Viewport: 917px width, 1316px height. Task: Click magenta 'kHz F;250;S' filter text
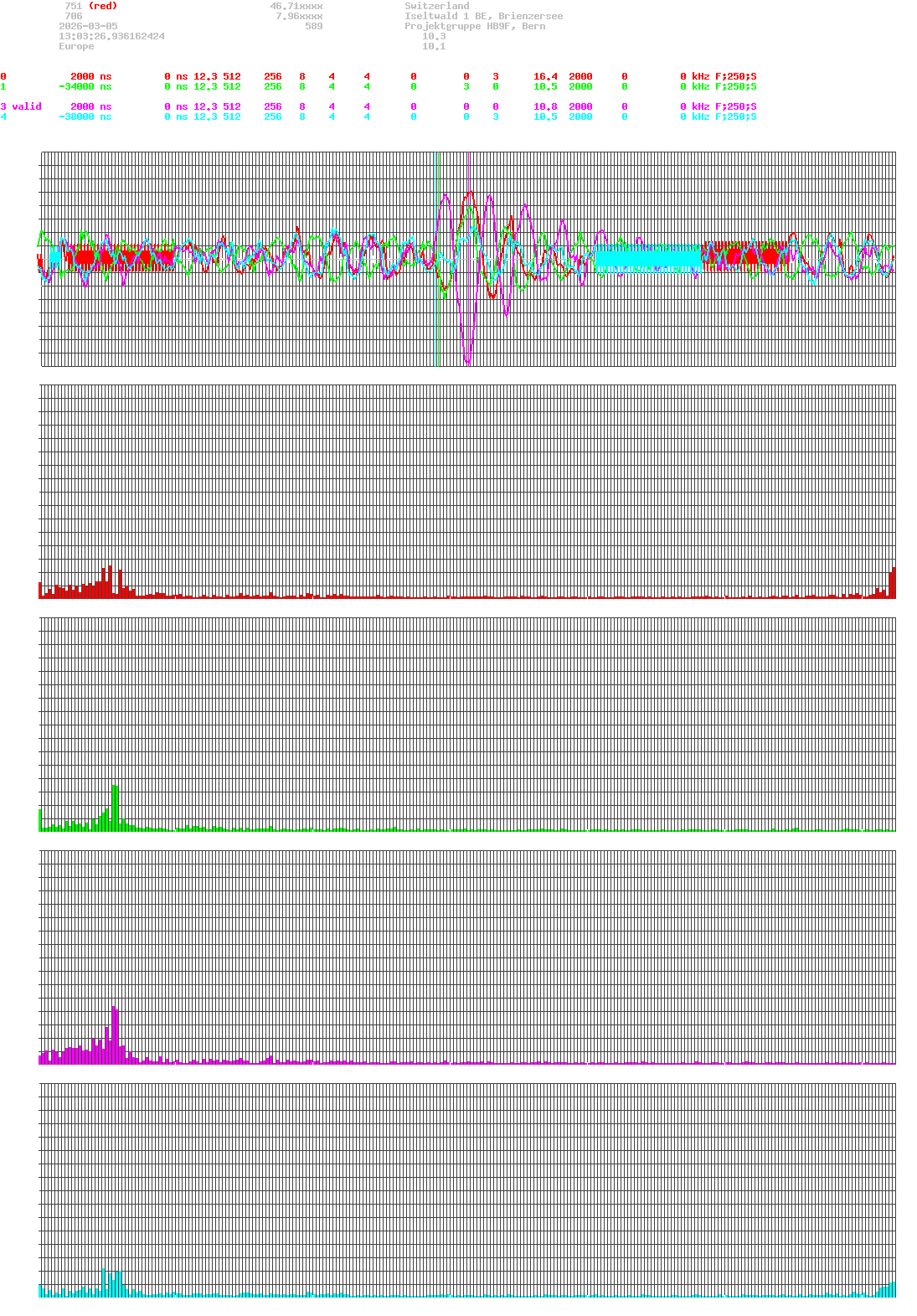click(724, 106)
